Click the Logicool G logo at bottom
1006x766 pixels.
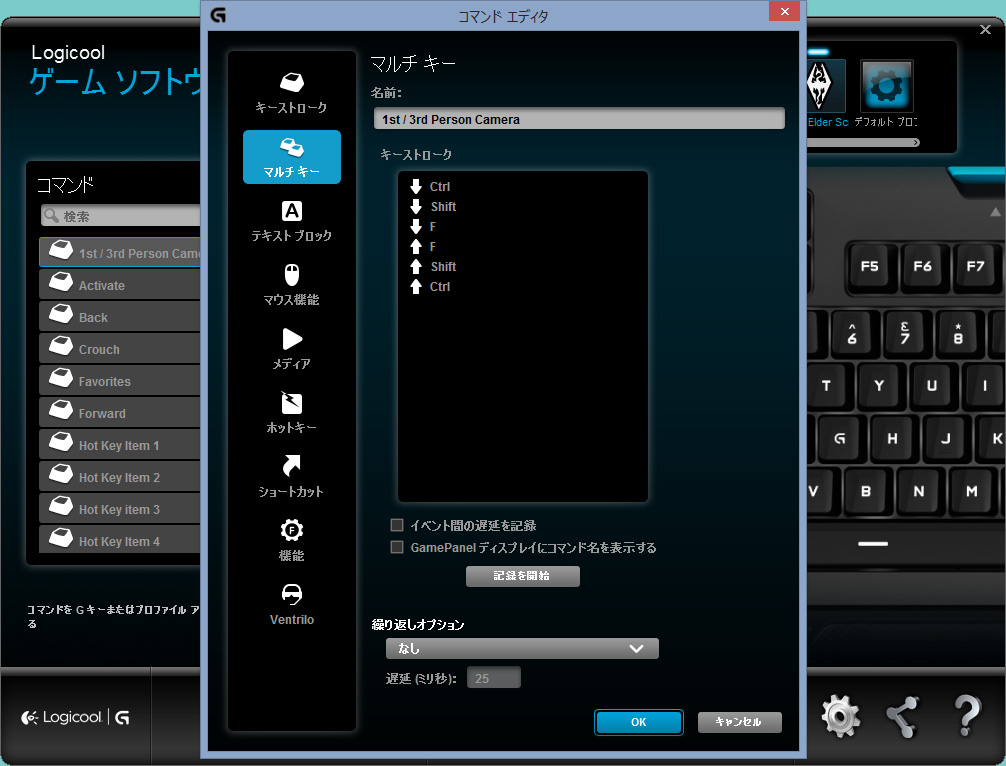pos(75,717)
